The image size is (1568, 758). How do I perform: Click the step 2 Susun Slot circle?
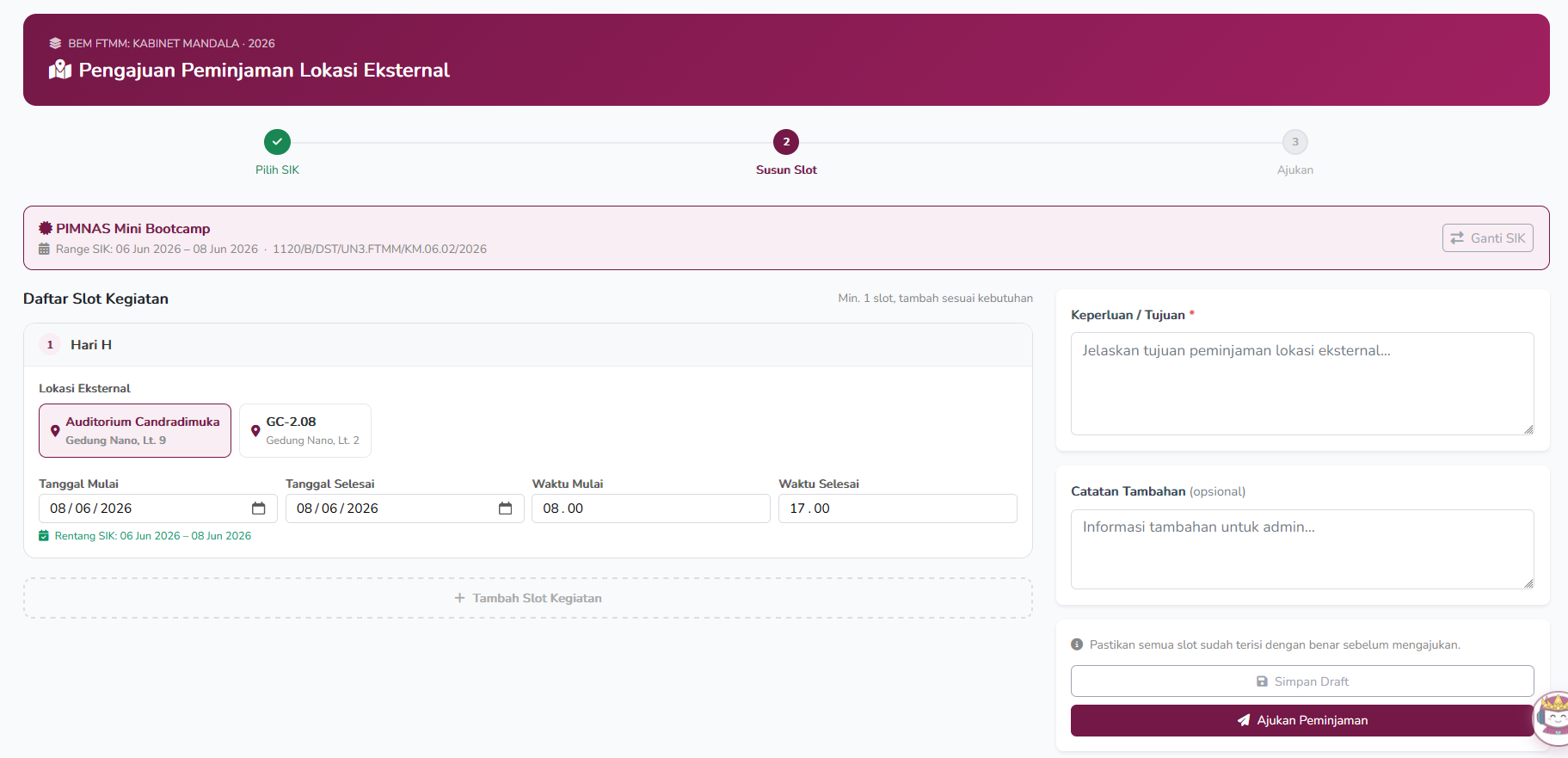tap(786, 142)
